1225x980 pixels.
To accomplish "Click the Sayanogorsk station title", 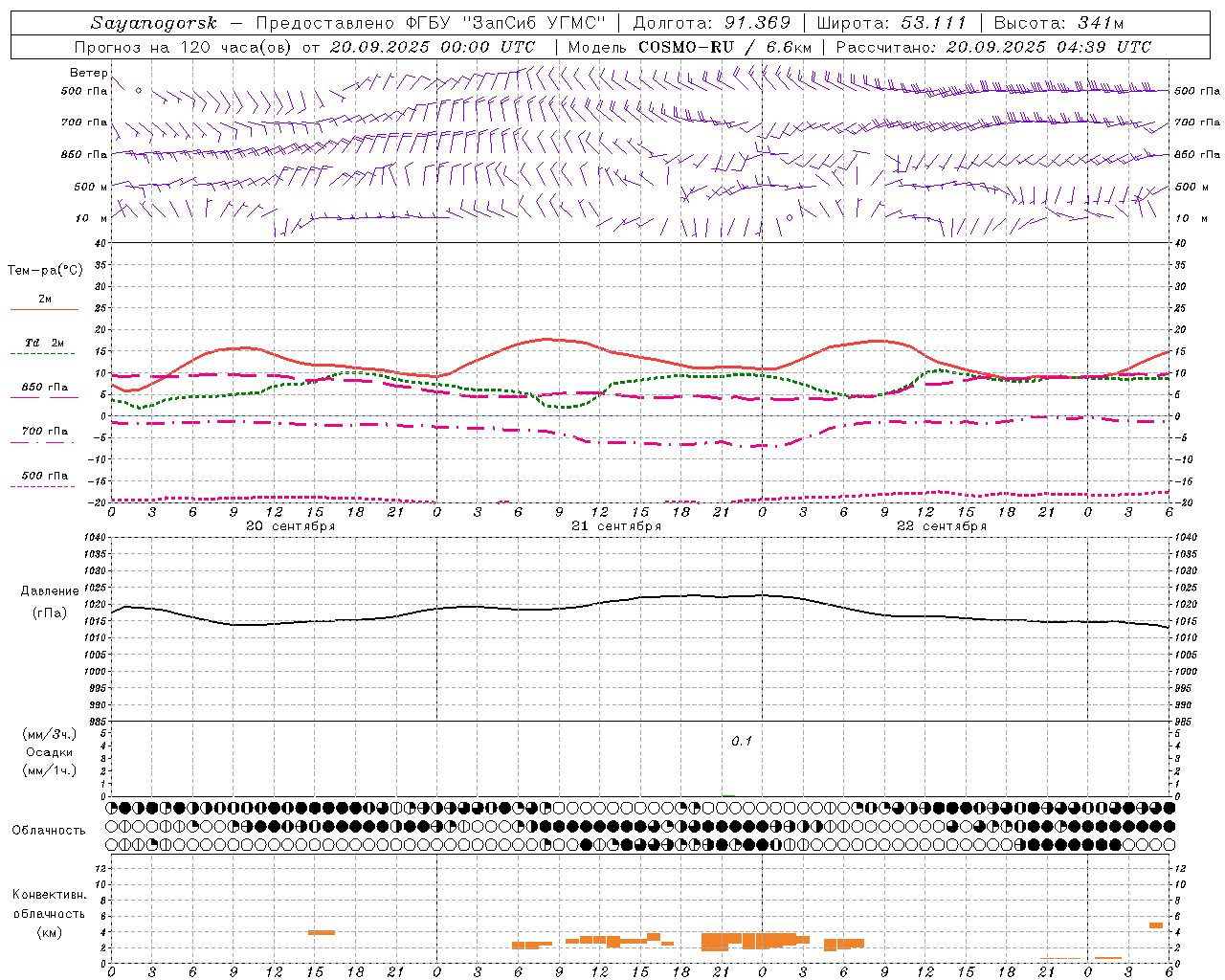I will (x=154, y=23).
